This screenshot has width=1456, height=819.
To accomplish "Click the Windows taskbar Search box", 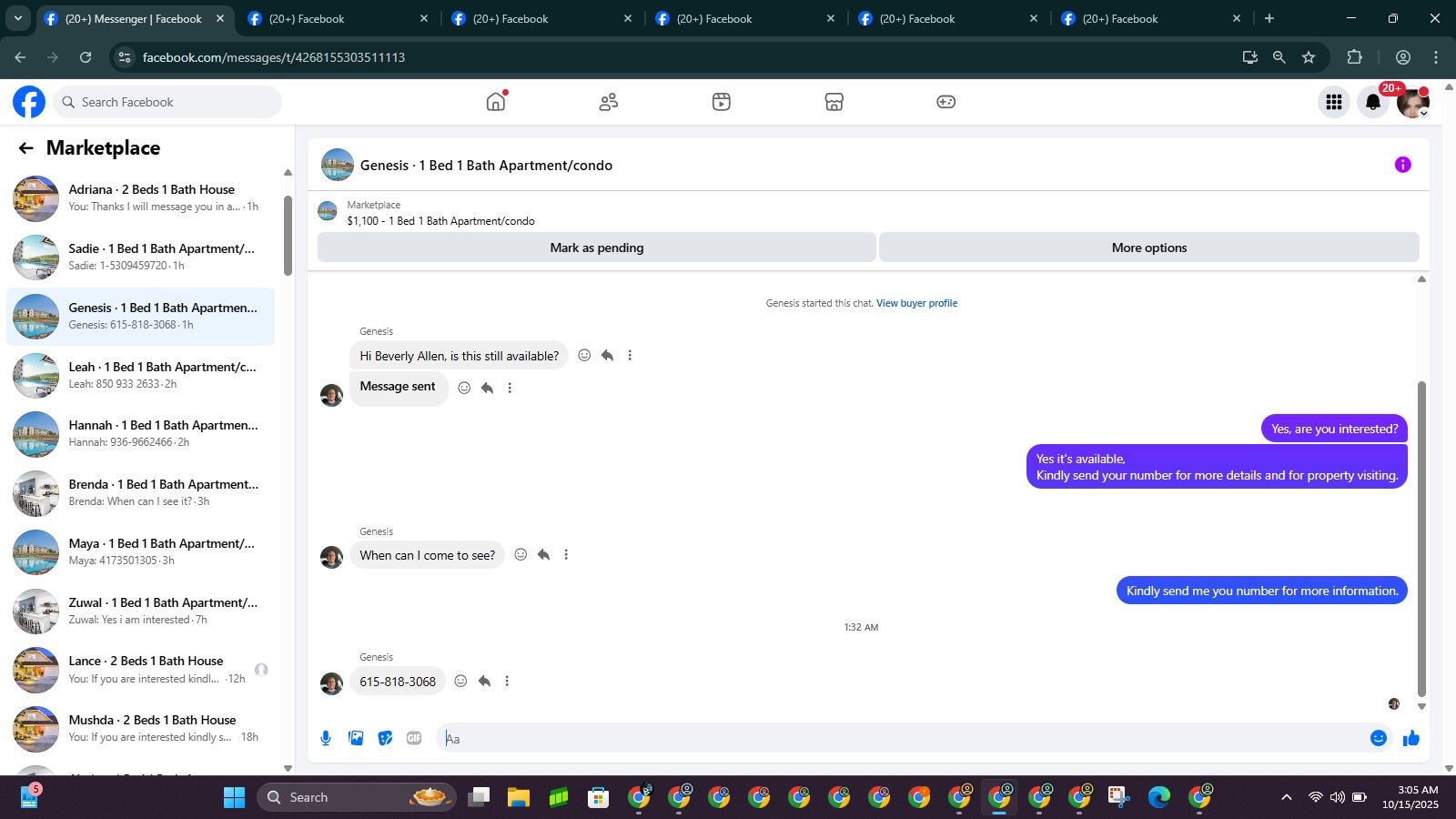I will coord(357,797).
